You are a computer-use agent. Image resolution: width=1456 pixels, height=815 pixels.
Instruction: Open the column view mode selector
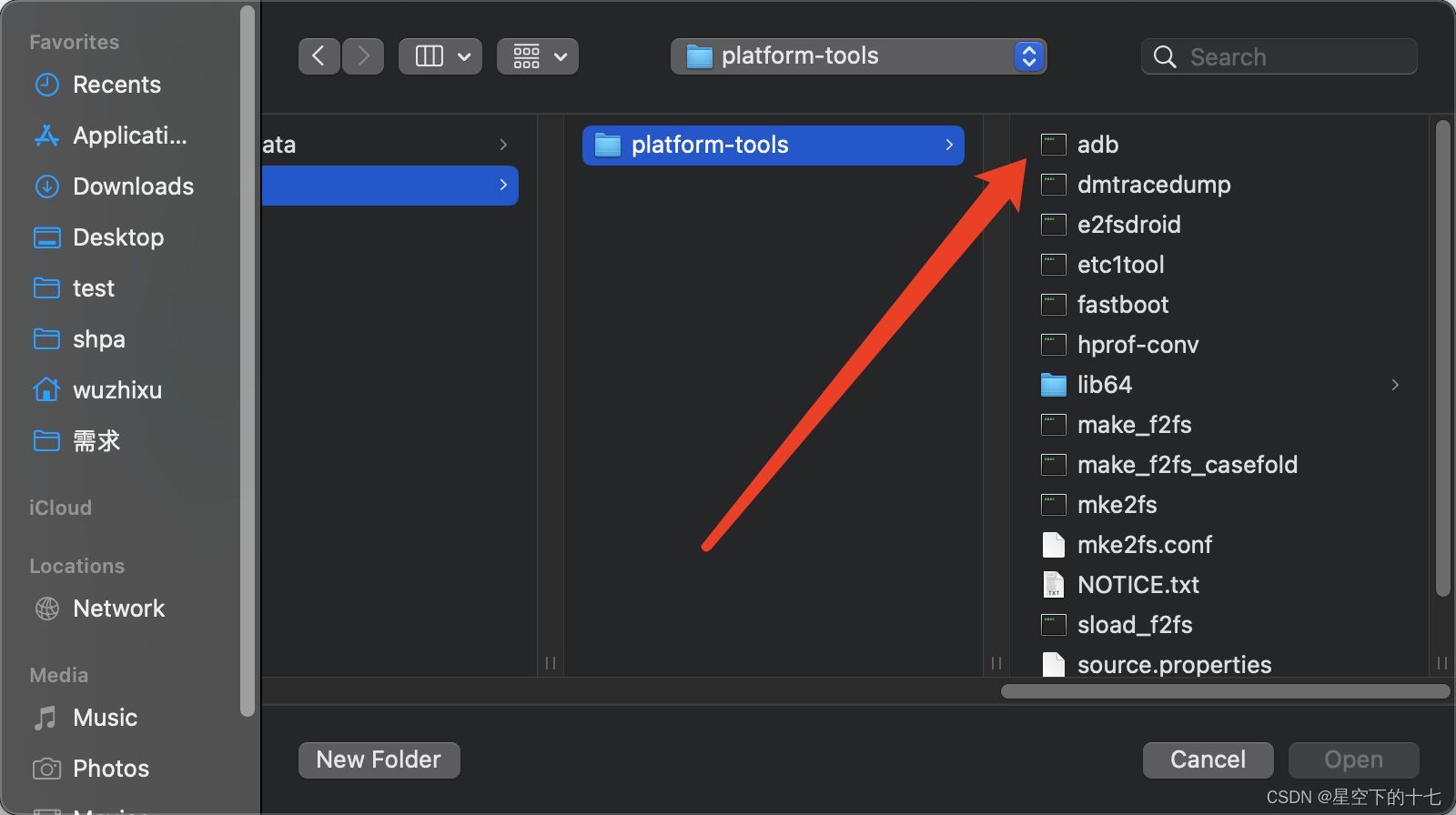coord(440,56)
